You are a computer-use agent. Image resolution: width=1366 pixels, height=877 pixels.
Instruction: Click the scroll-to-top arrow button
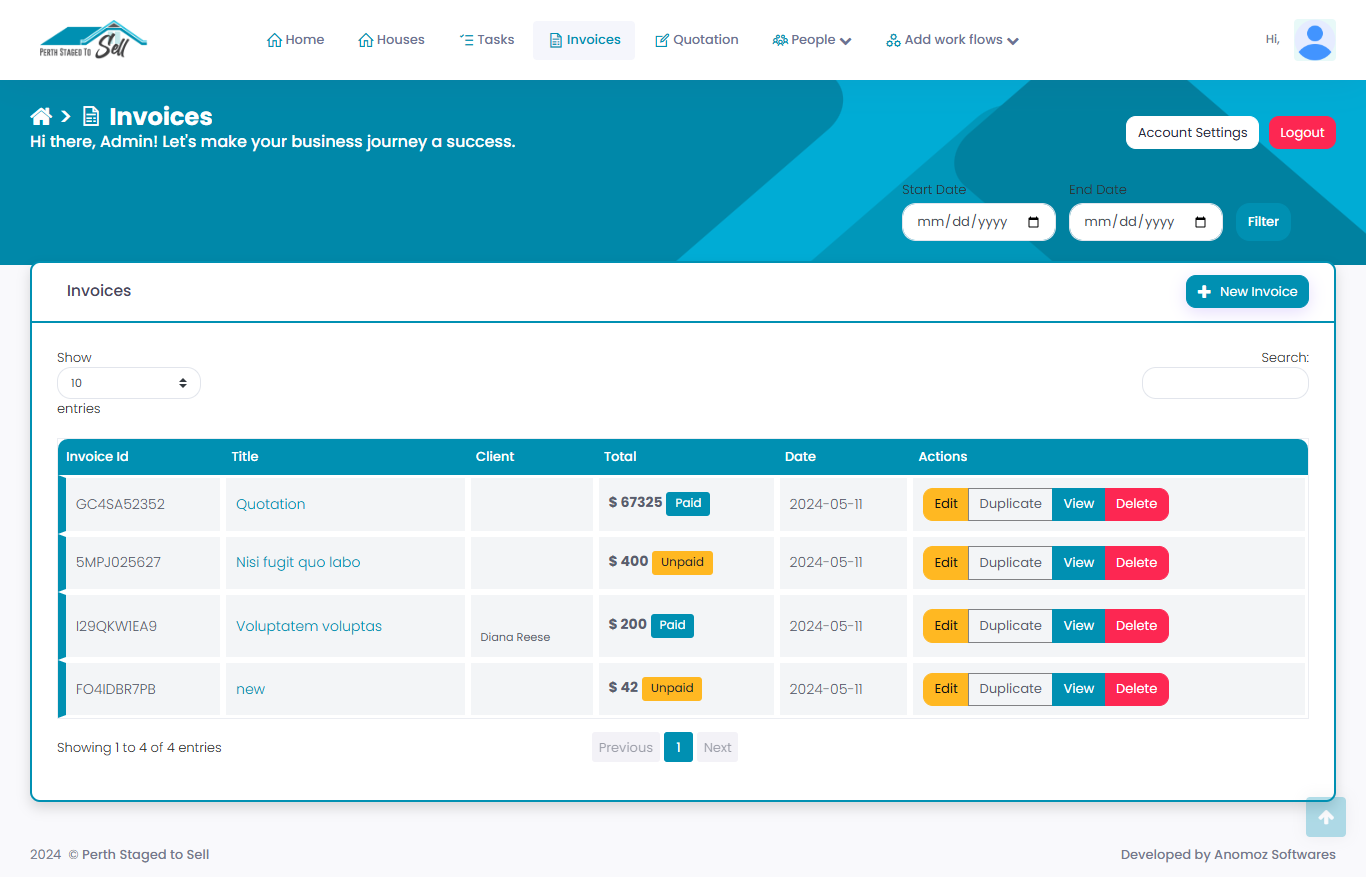point(1325,817)
